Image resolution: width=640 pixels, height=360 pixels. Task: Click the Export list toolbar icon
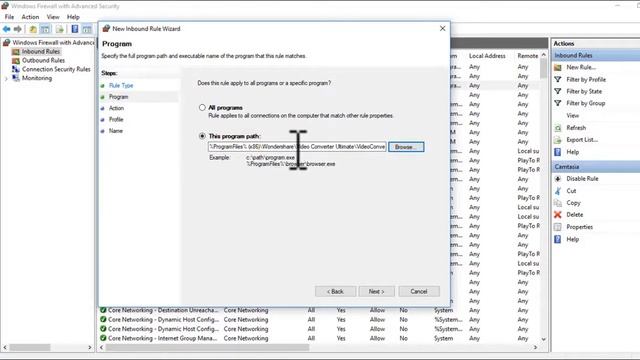pos(60,29)
